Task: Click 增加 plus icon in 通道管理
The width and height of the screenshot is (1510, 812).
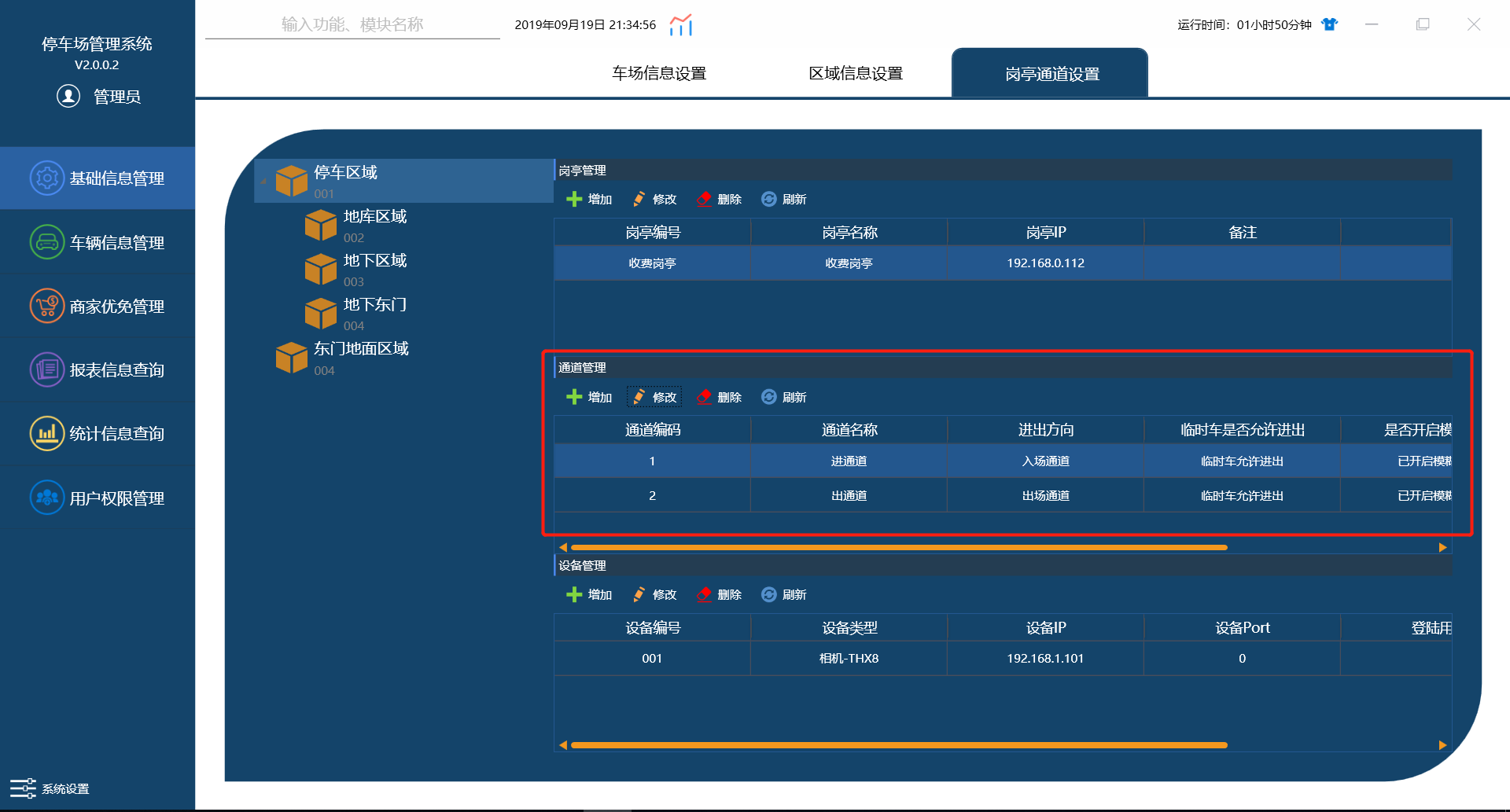Action: click(574, 397)
